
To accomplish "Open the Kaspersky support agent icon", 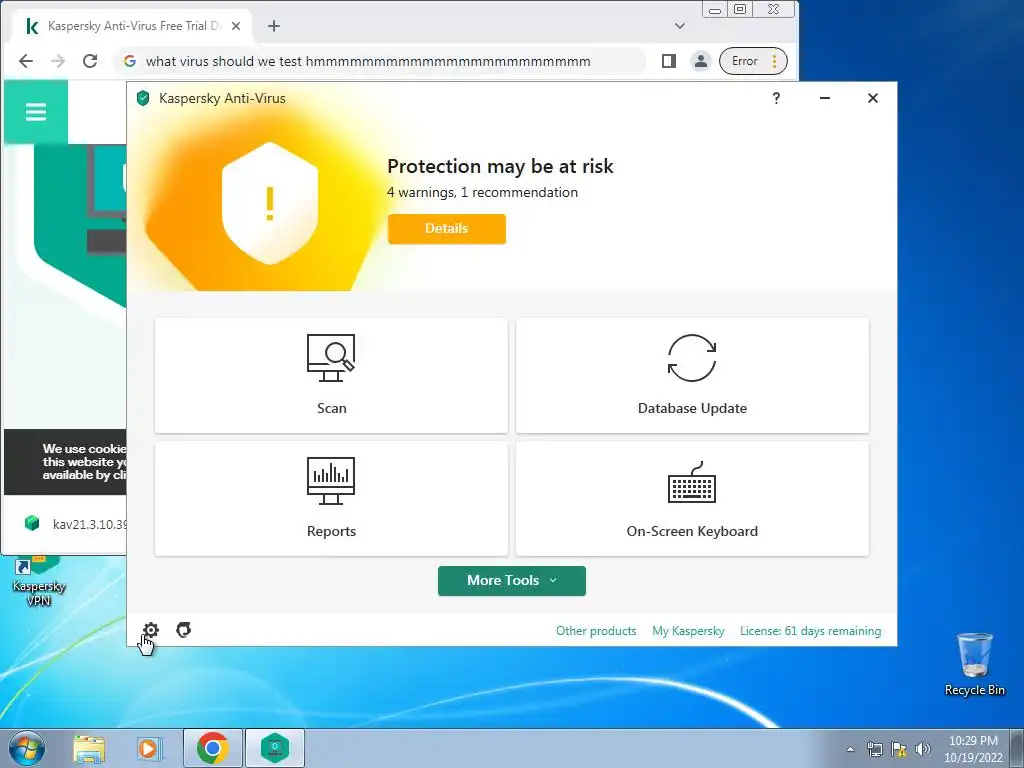I will [x=184, y=630].
